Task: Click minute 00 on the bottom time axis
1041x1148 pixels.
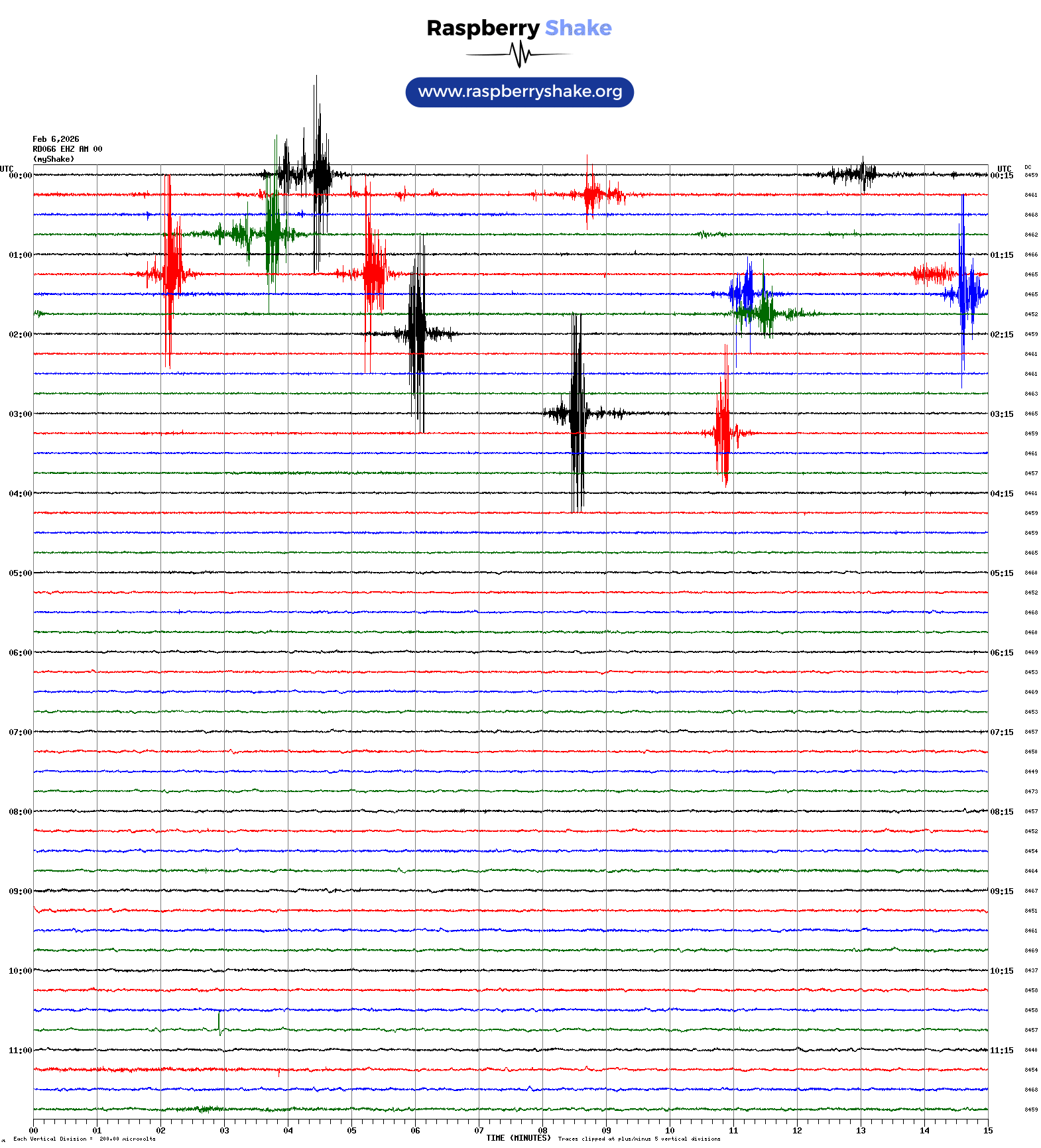Action: 34,1131
